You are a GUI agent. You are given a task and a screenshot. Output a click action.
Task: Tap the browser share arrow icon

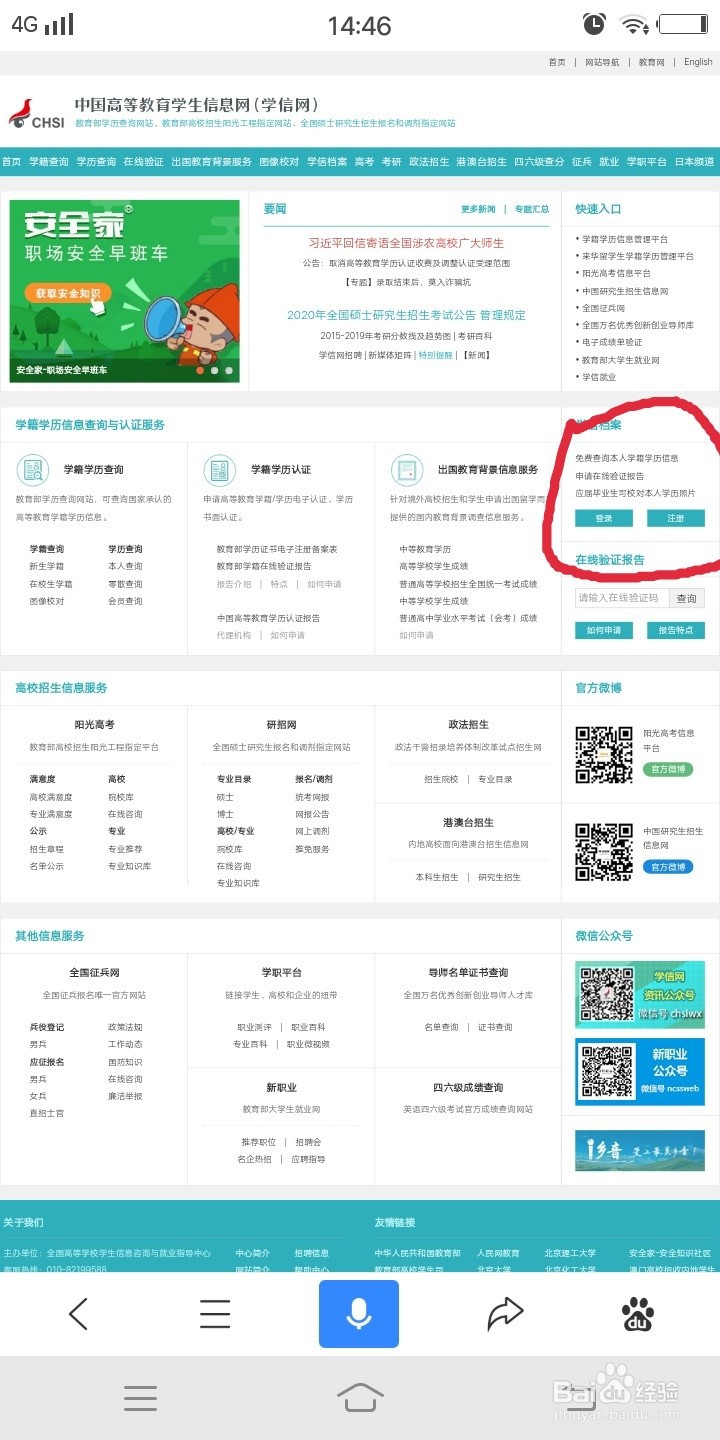[x=506, y=1313]
